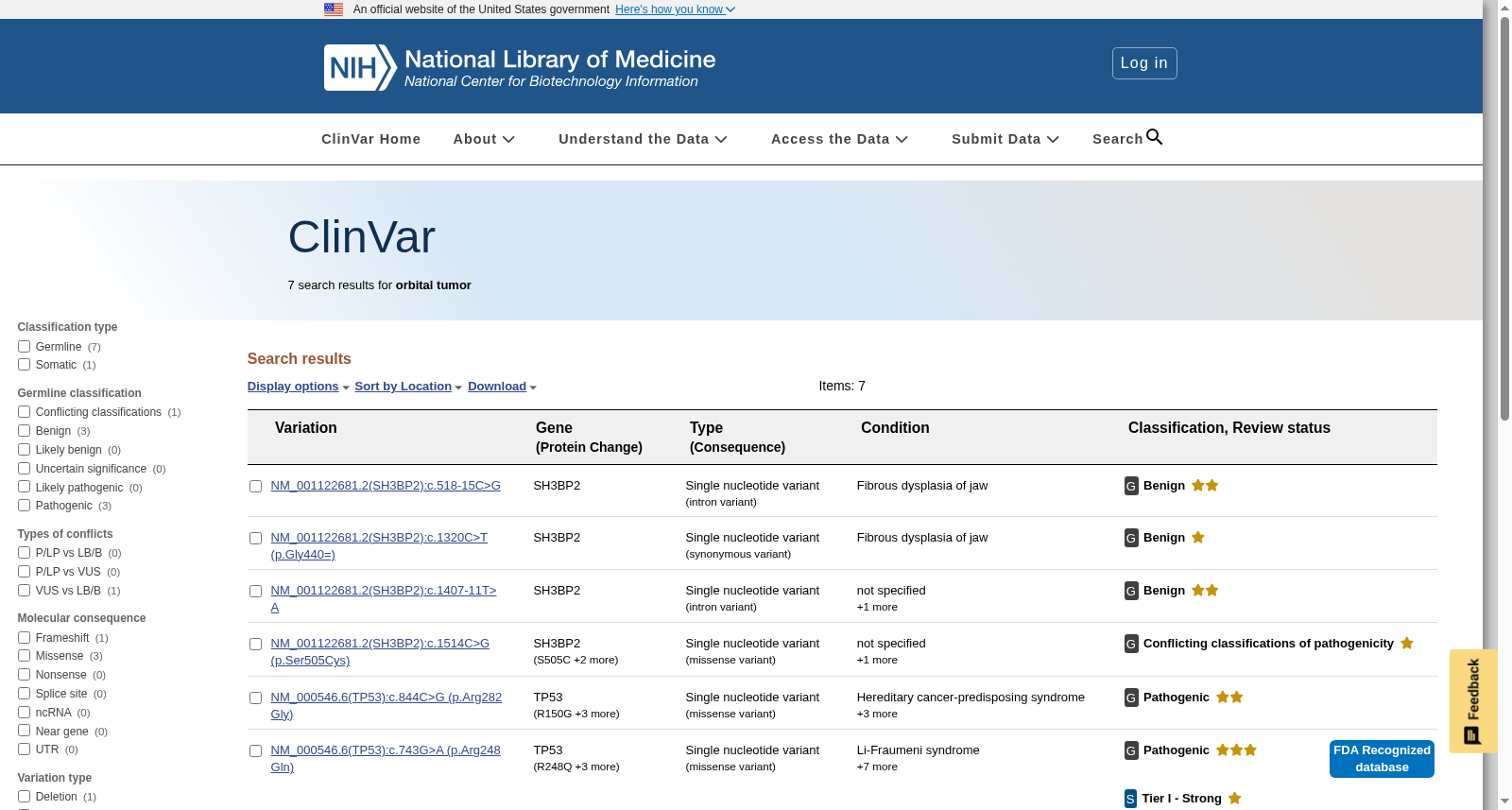Viewport: 1512px width, 810px height.
Task: Click the National Library of Medicine title
Action: [x=559, y=60]
